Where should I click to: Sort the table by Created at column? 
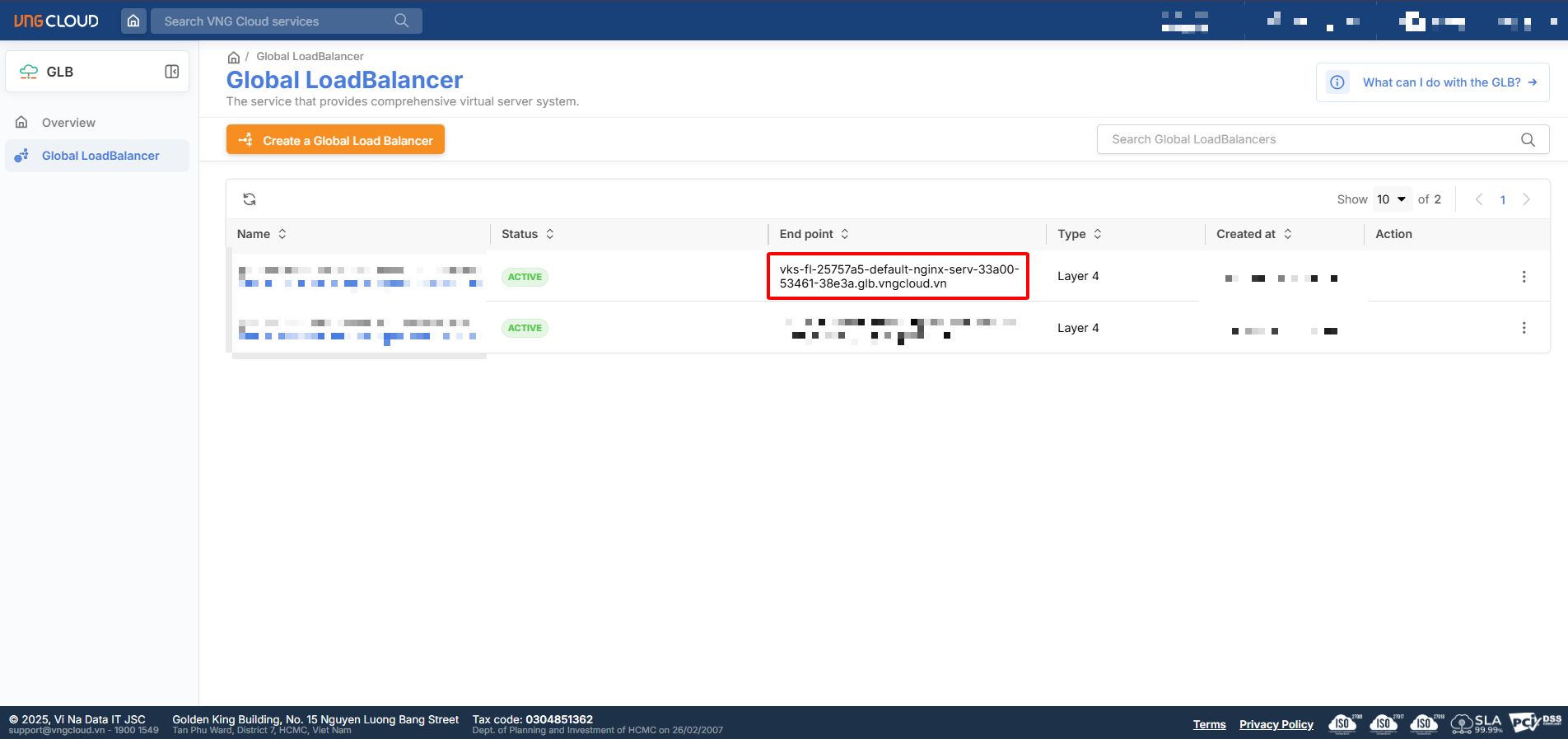coord(1288,234)
